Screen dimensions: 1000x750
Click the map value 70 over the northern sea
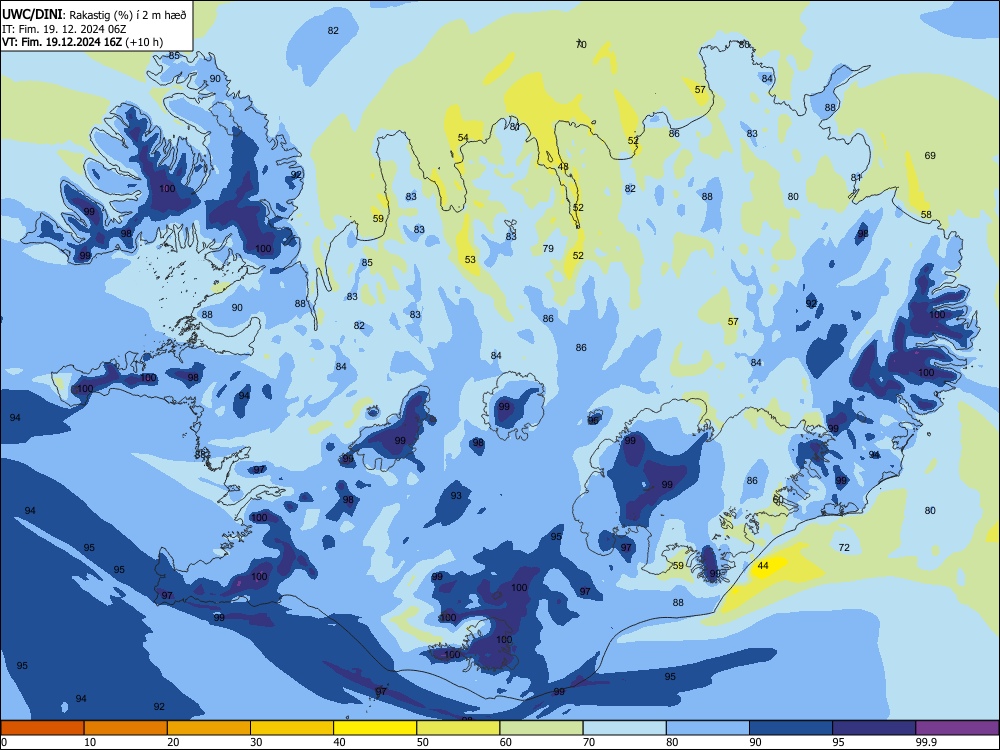[581, 44]
